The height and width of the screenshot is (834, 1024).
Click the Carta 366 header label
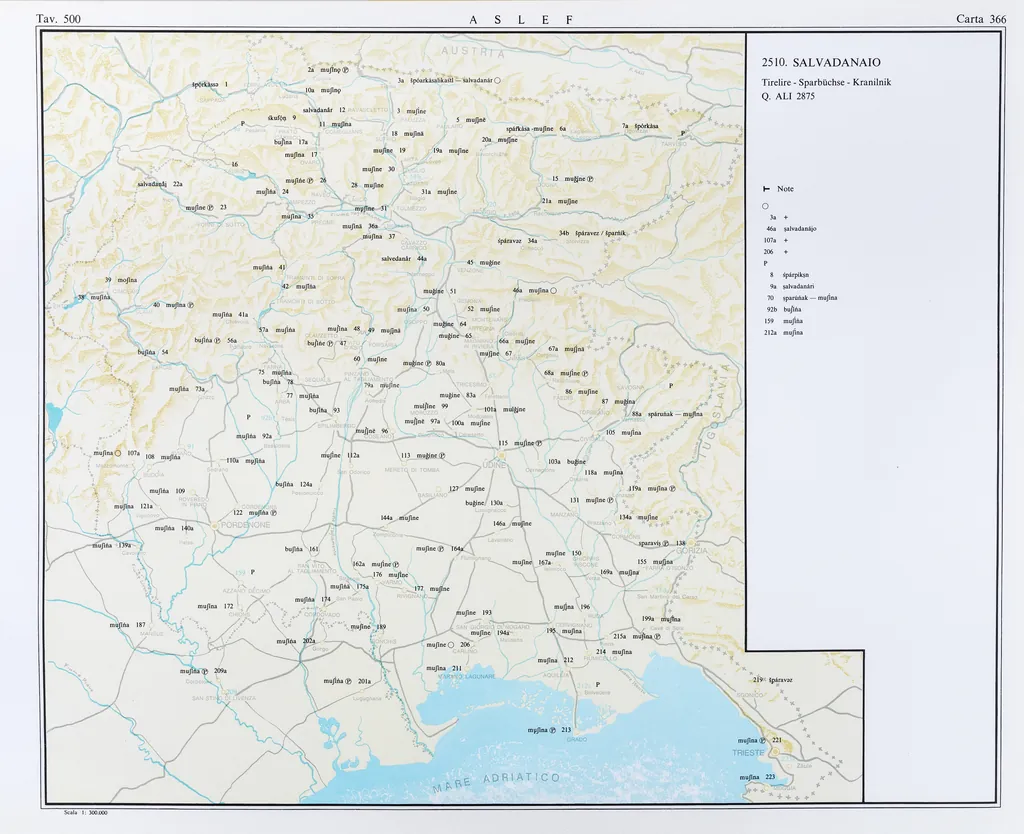coord(981,19)
